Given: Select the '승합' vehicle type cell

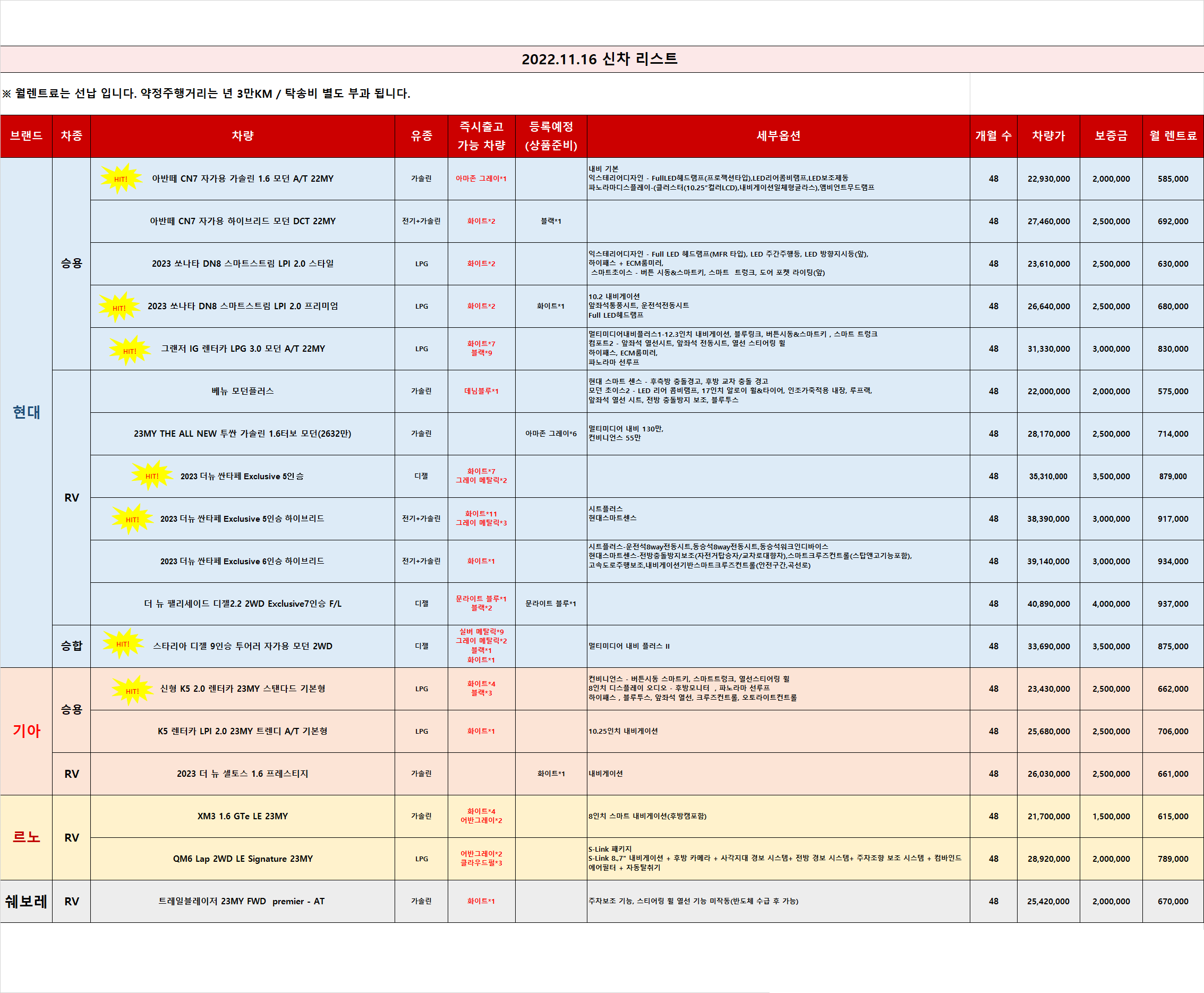Looking at the screenshot, I should (x=72, y=647).
